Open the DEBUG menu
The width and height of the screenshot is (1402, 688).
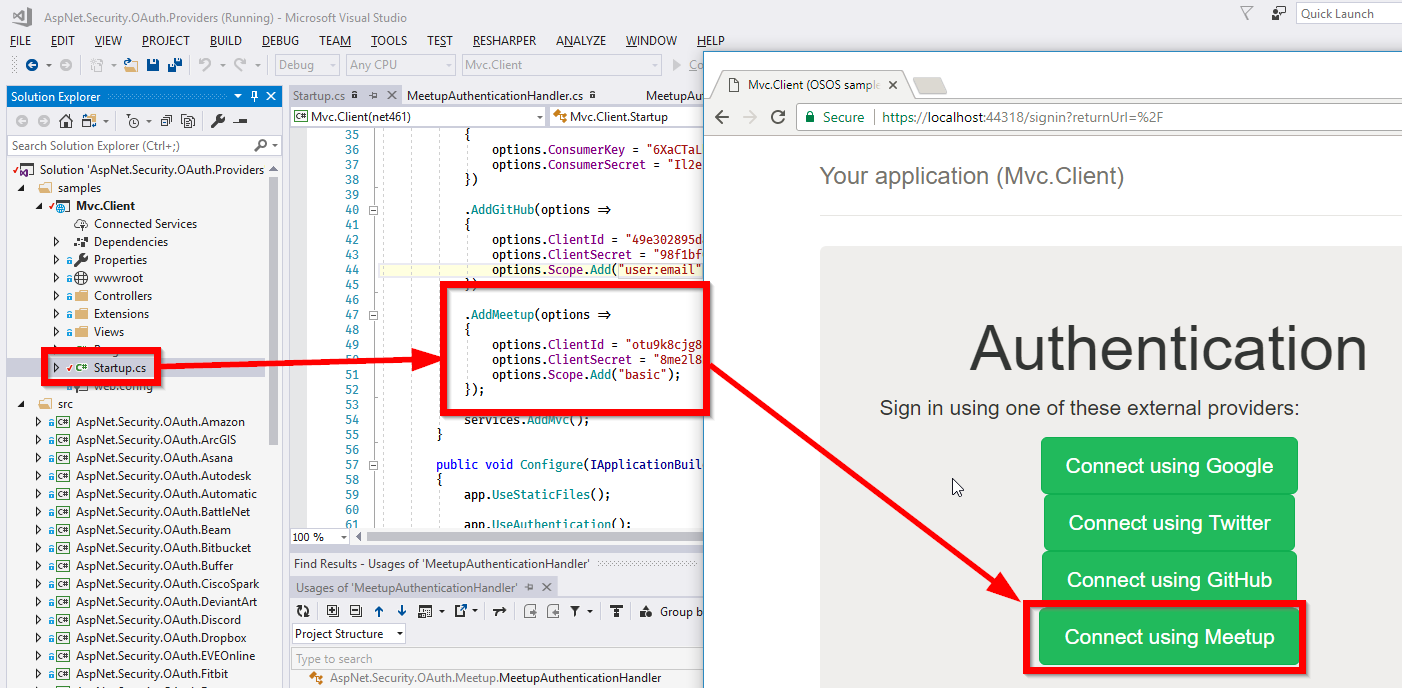(280, 41)
